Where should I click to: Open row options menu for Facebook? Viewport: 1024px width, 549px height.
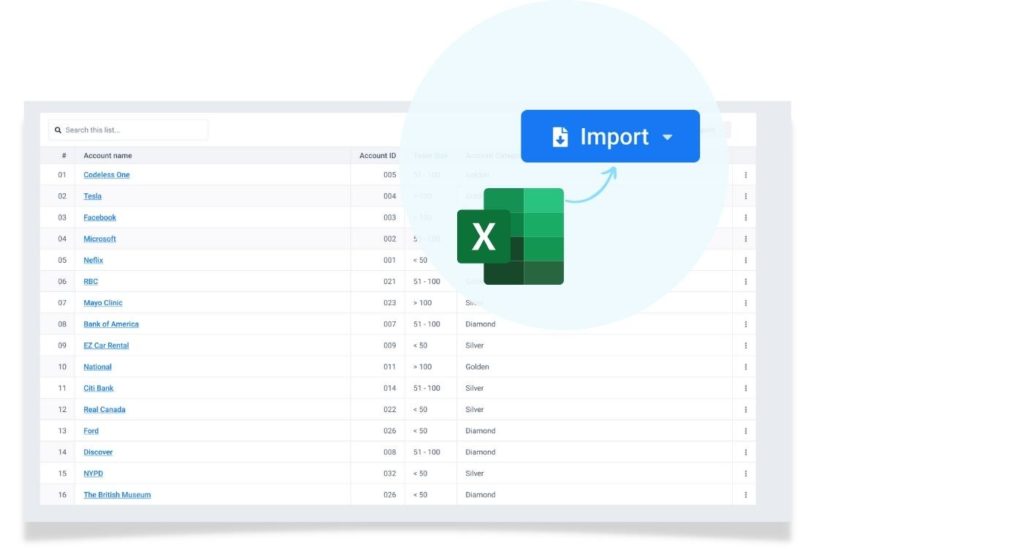point(745,217)
